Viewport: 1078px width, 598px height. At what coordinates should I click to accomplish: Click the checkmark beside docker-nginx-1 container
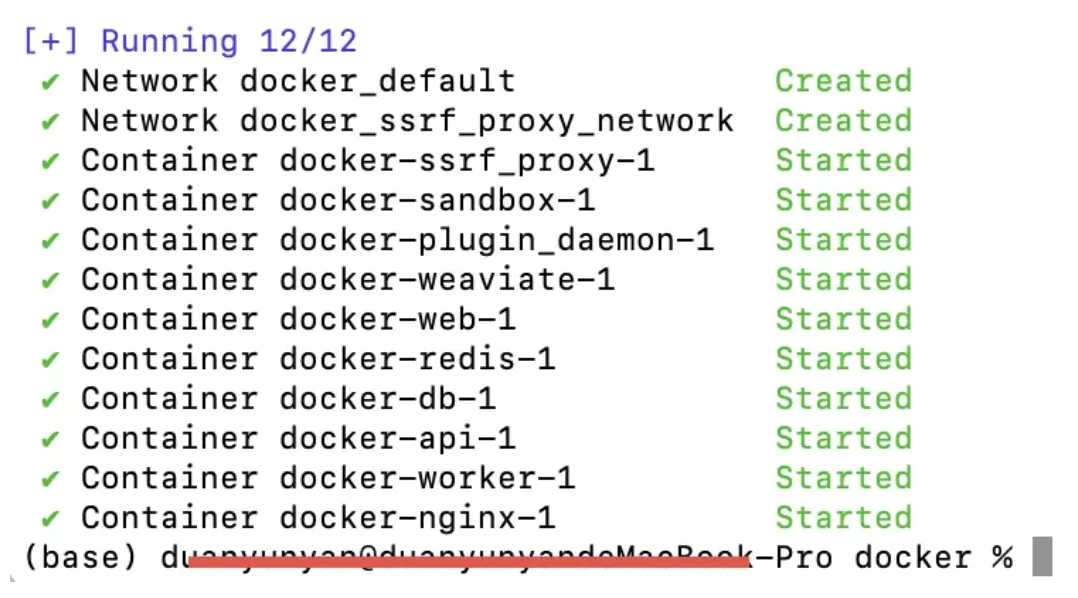click(50, 518)
